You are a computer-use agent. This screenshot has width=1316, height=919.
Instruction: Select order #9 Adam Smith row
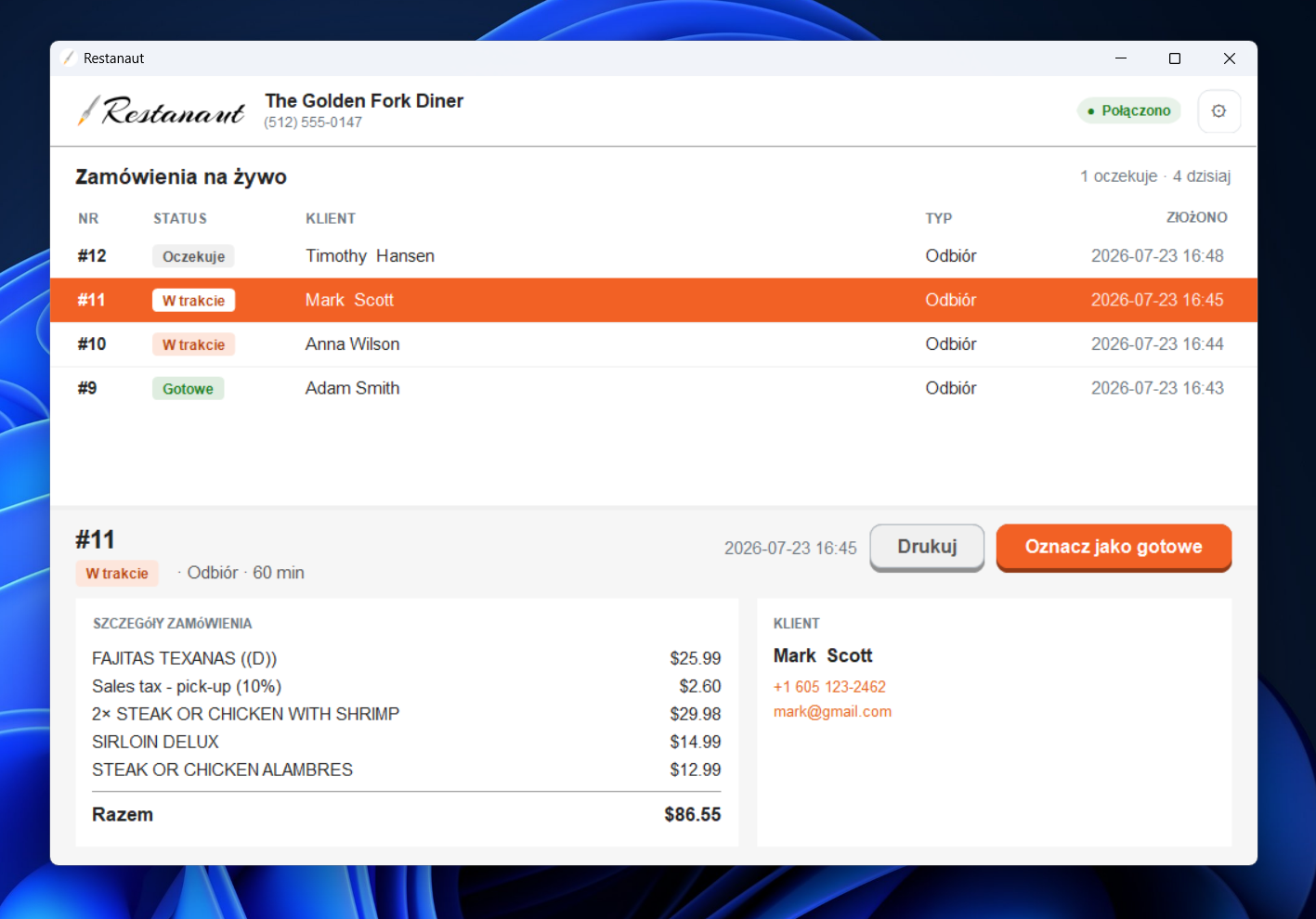click(654, 388)
